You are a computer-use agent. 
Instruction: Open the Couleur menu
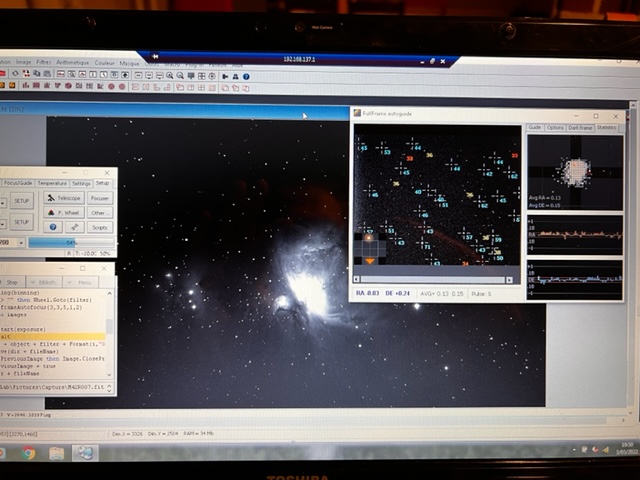coord(104,63)
